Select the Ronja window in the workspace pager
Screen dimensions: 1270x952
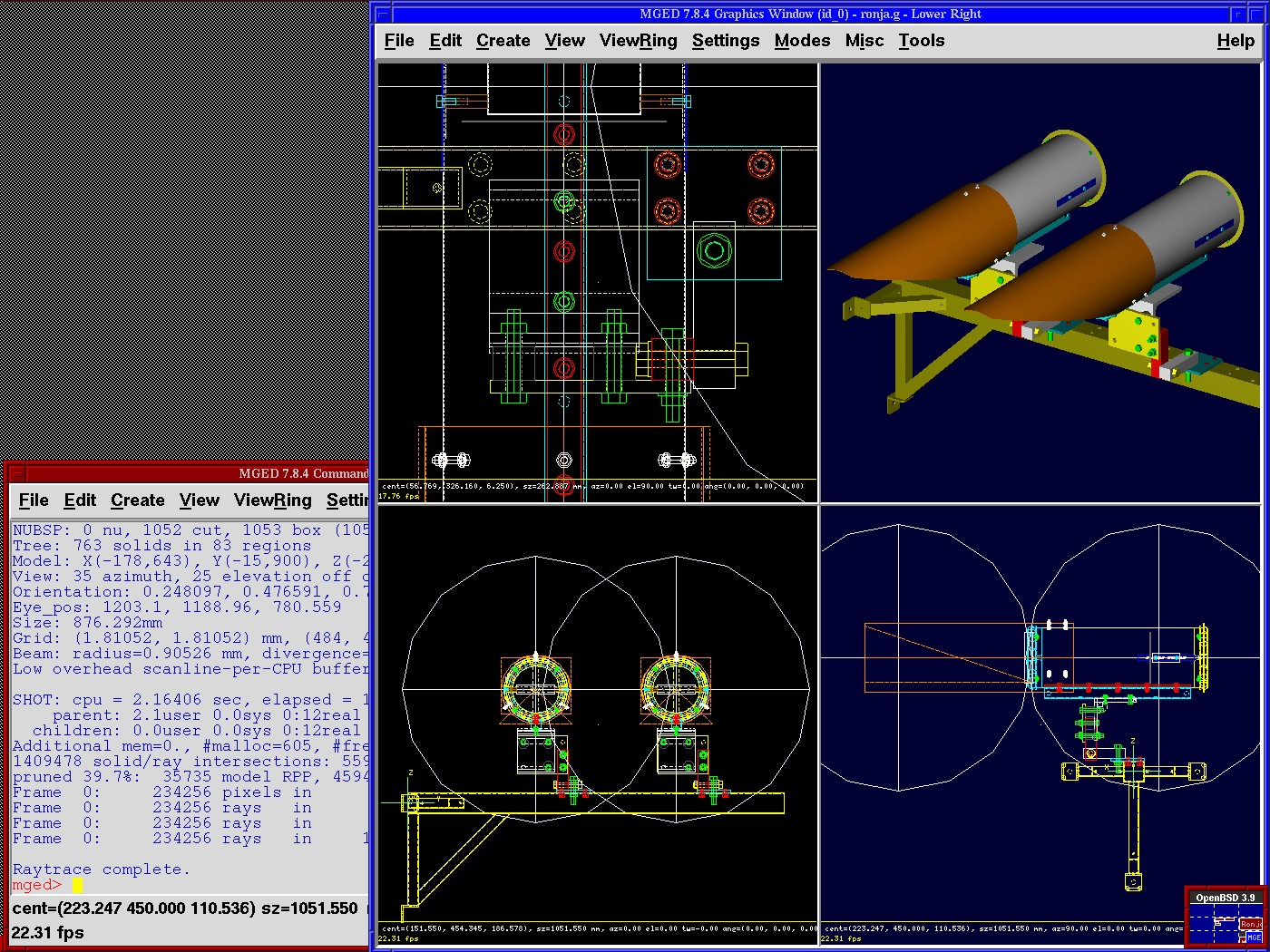1251,924
